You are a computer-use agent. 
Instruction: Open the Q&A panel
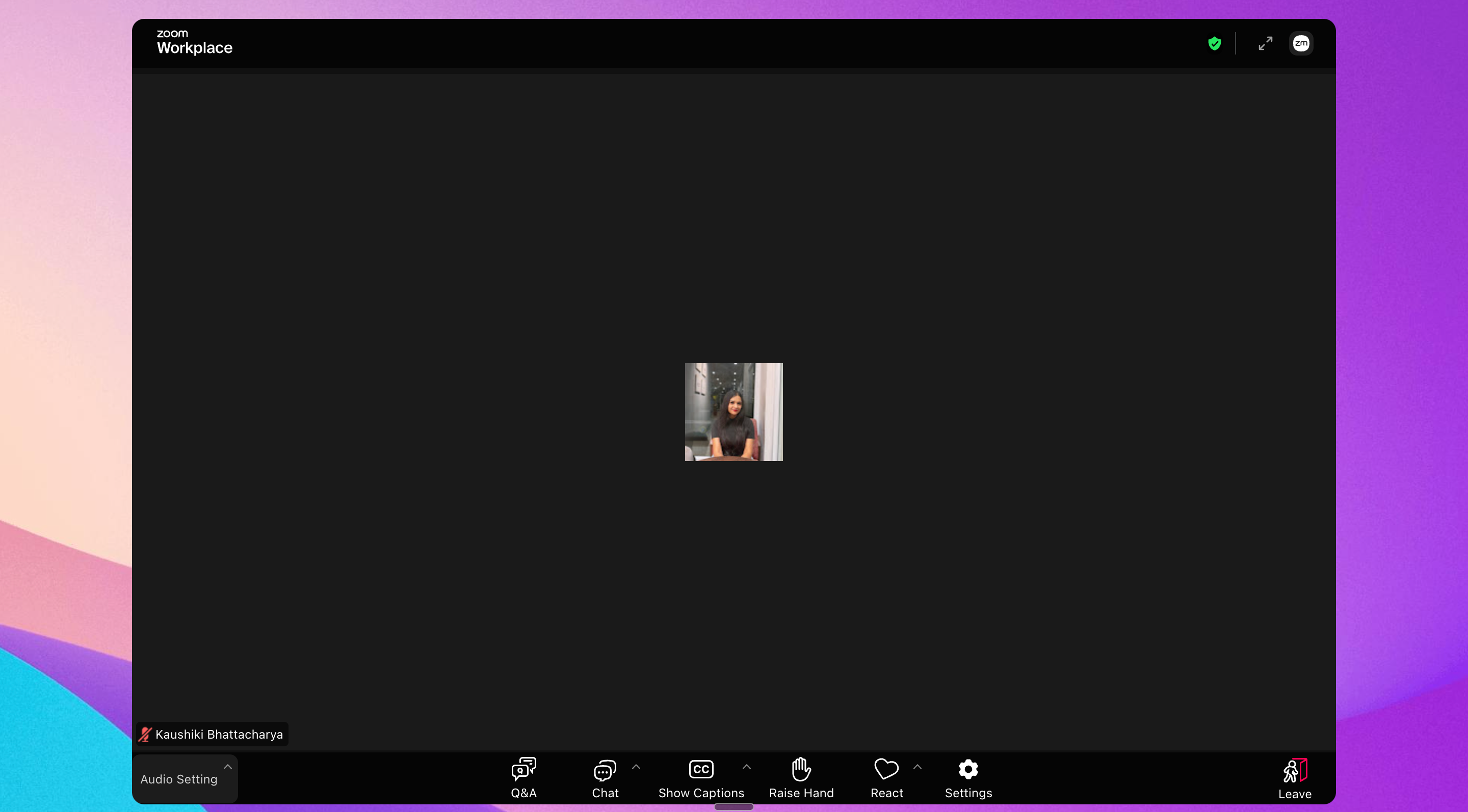(x=523, y=778)
